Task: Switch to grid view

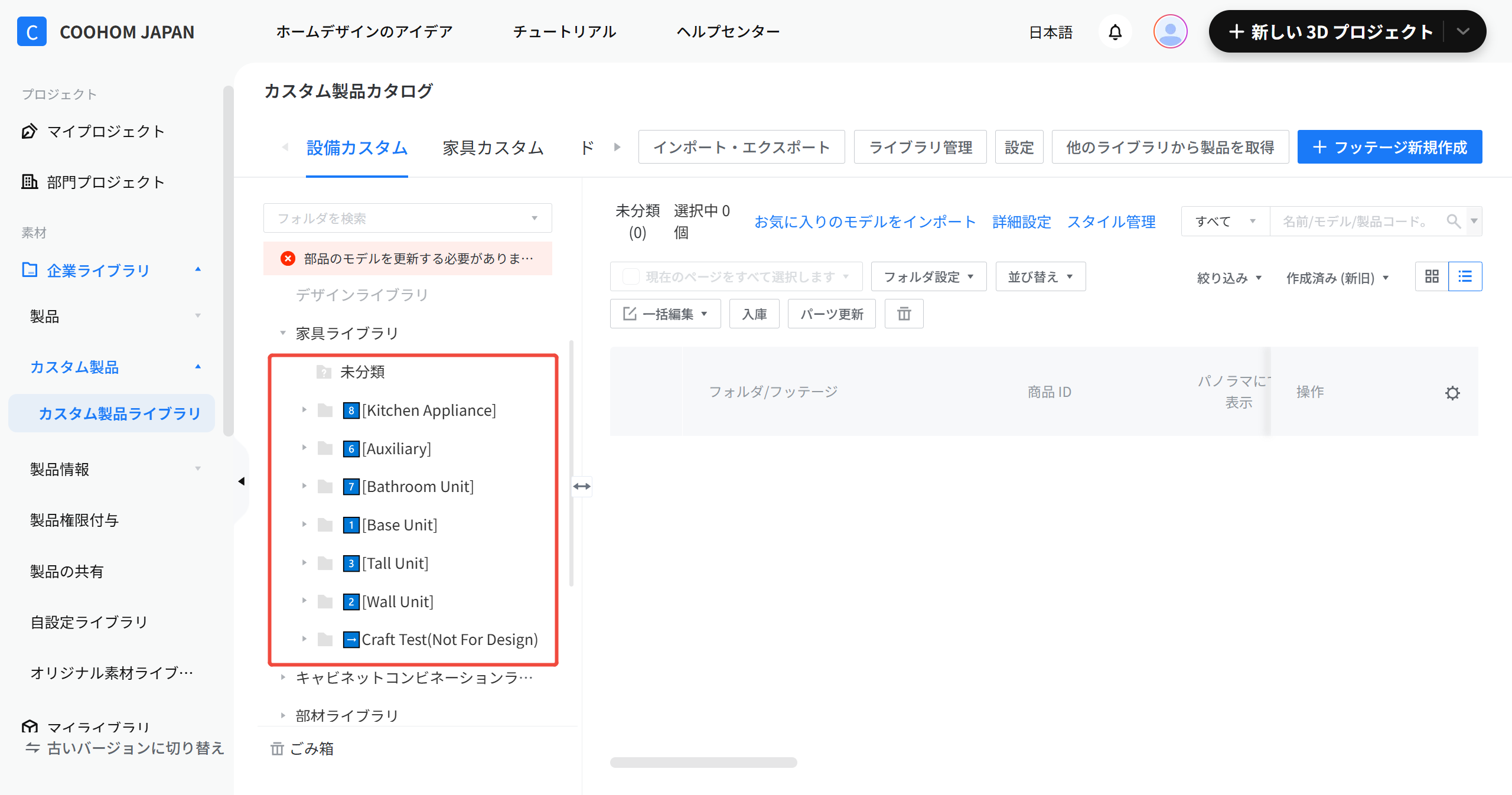Action: click(x=1432, y=276)
